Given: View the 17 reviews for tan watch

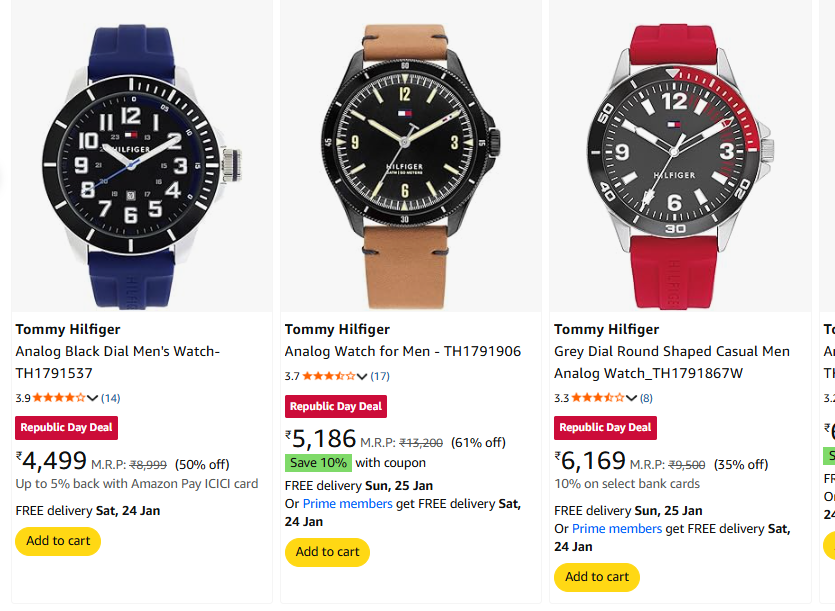Looking at the screenshot, I should click(380, 377).
